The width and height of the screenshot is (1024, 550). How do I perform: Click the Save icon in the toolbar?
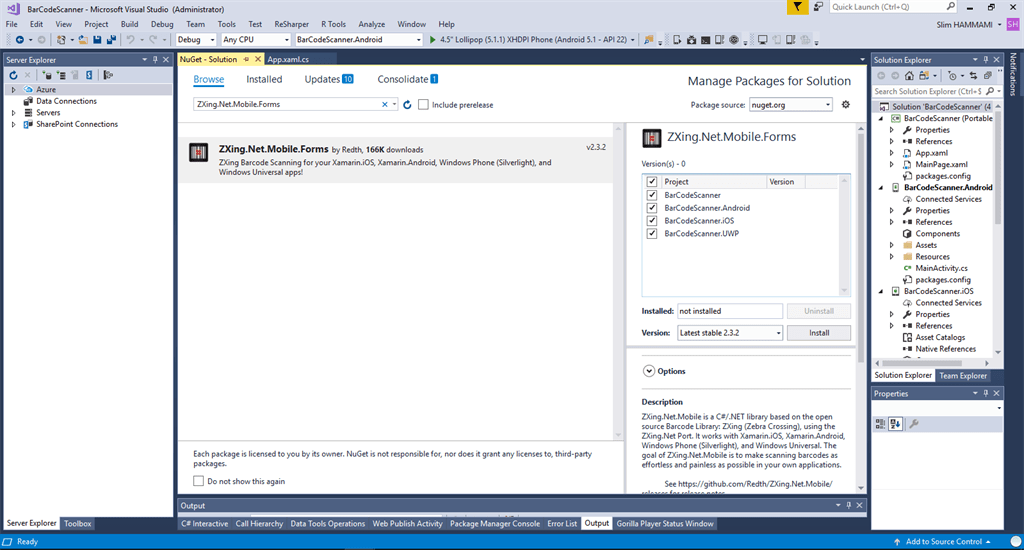click(97, 40)
